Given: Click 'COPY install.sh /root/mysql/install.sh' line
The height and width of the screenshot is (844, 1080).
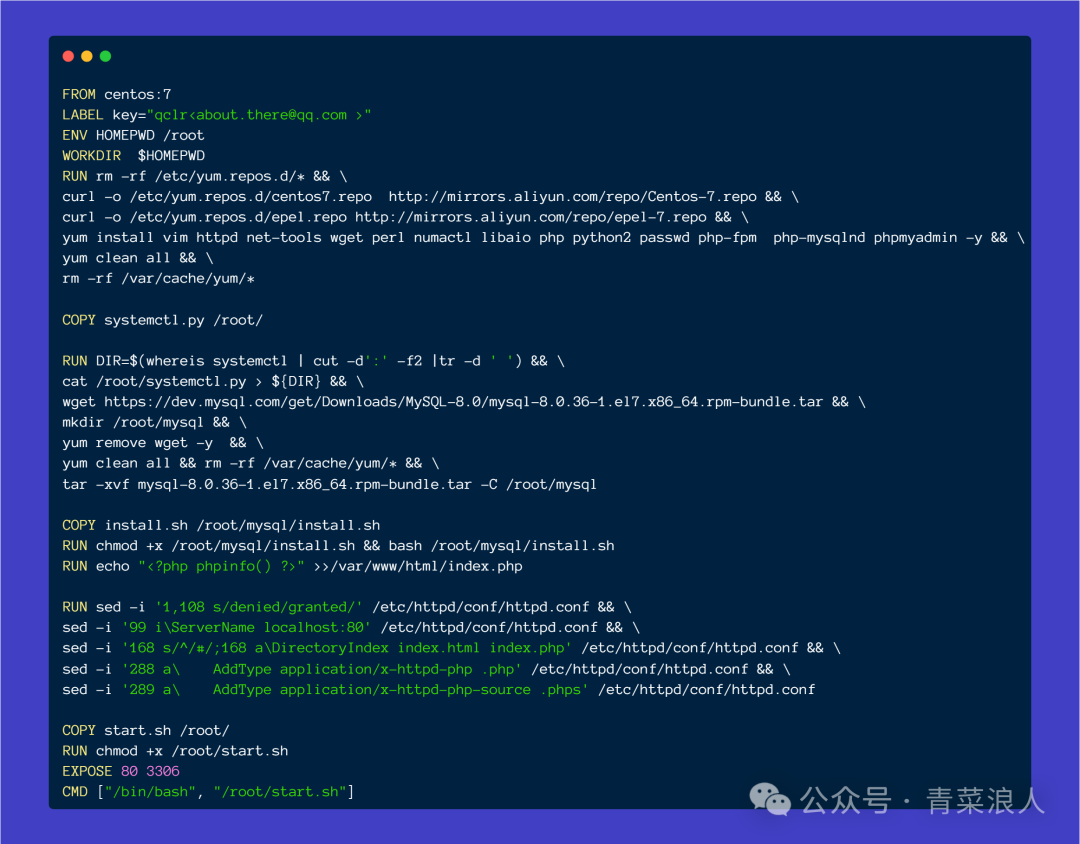Looking at the screenshot, I should (221, 525).
